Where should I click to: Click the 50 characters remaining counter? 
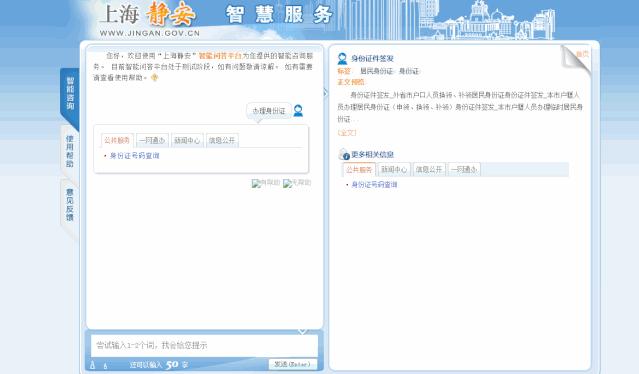pos(172,365)
